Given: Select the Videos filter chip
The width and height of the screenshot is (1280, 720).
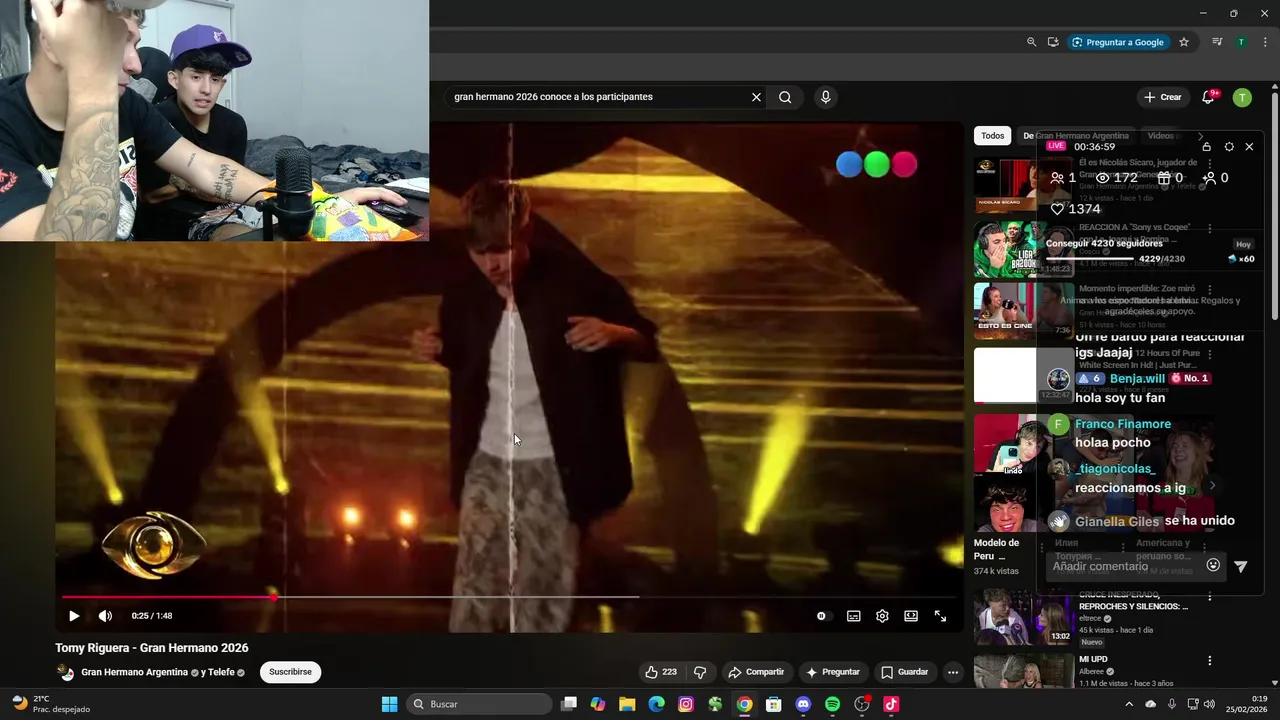Looking at the screenshot, I should coord(1161,136).
